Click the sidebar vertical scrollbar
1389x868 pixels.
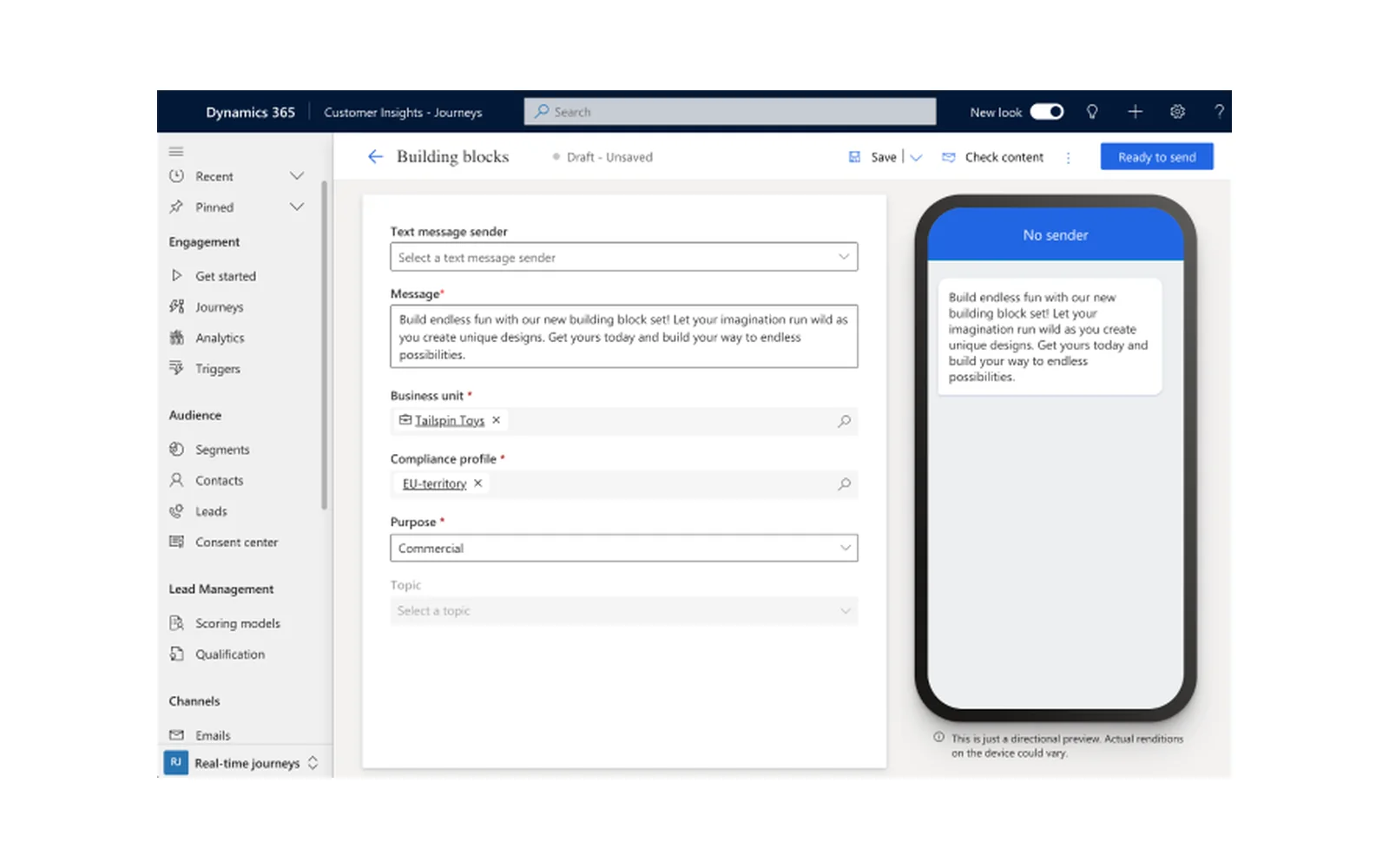click(x=325, y=345)
